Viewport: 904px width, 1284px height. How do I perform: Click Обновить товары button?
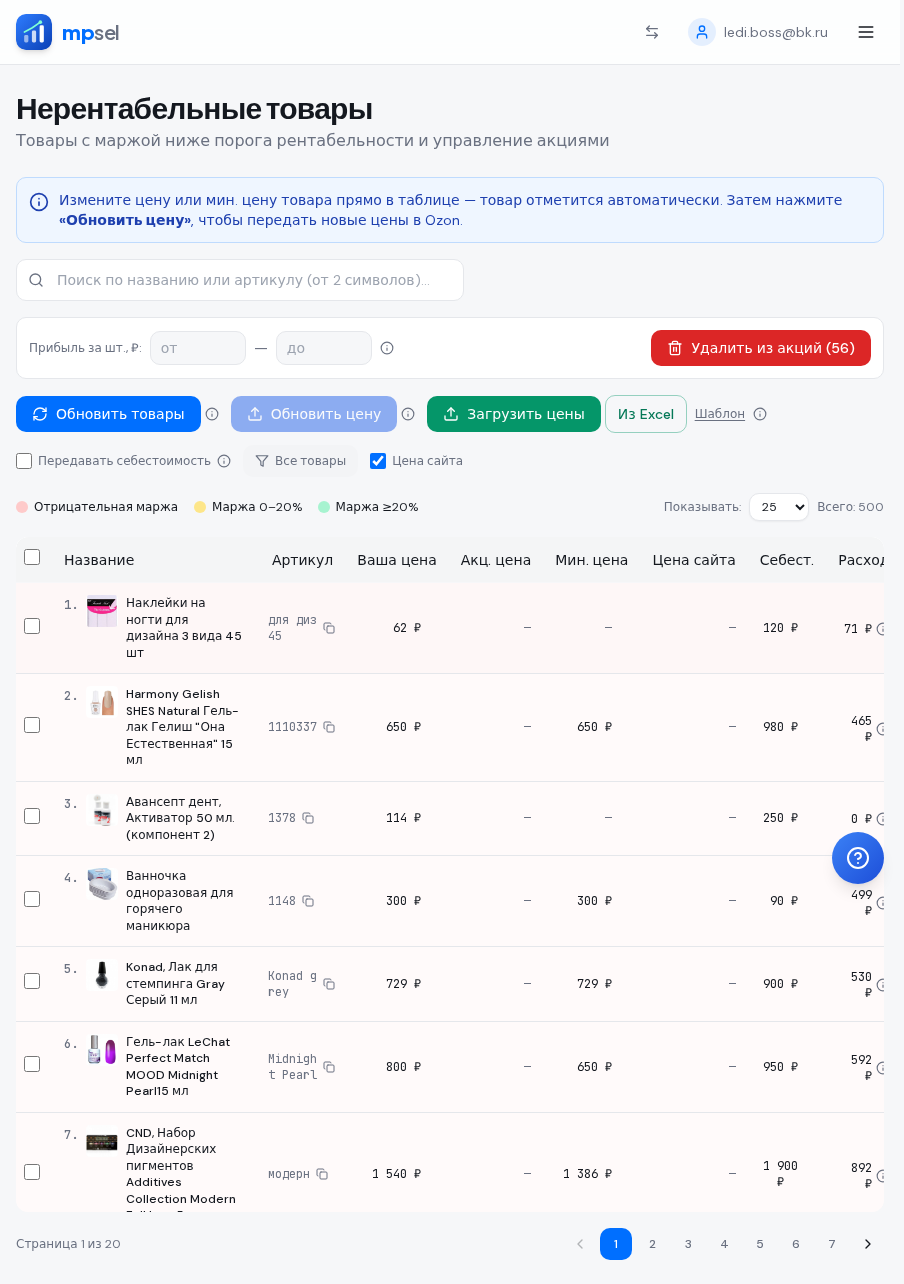(x=108, y=414)
